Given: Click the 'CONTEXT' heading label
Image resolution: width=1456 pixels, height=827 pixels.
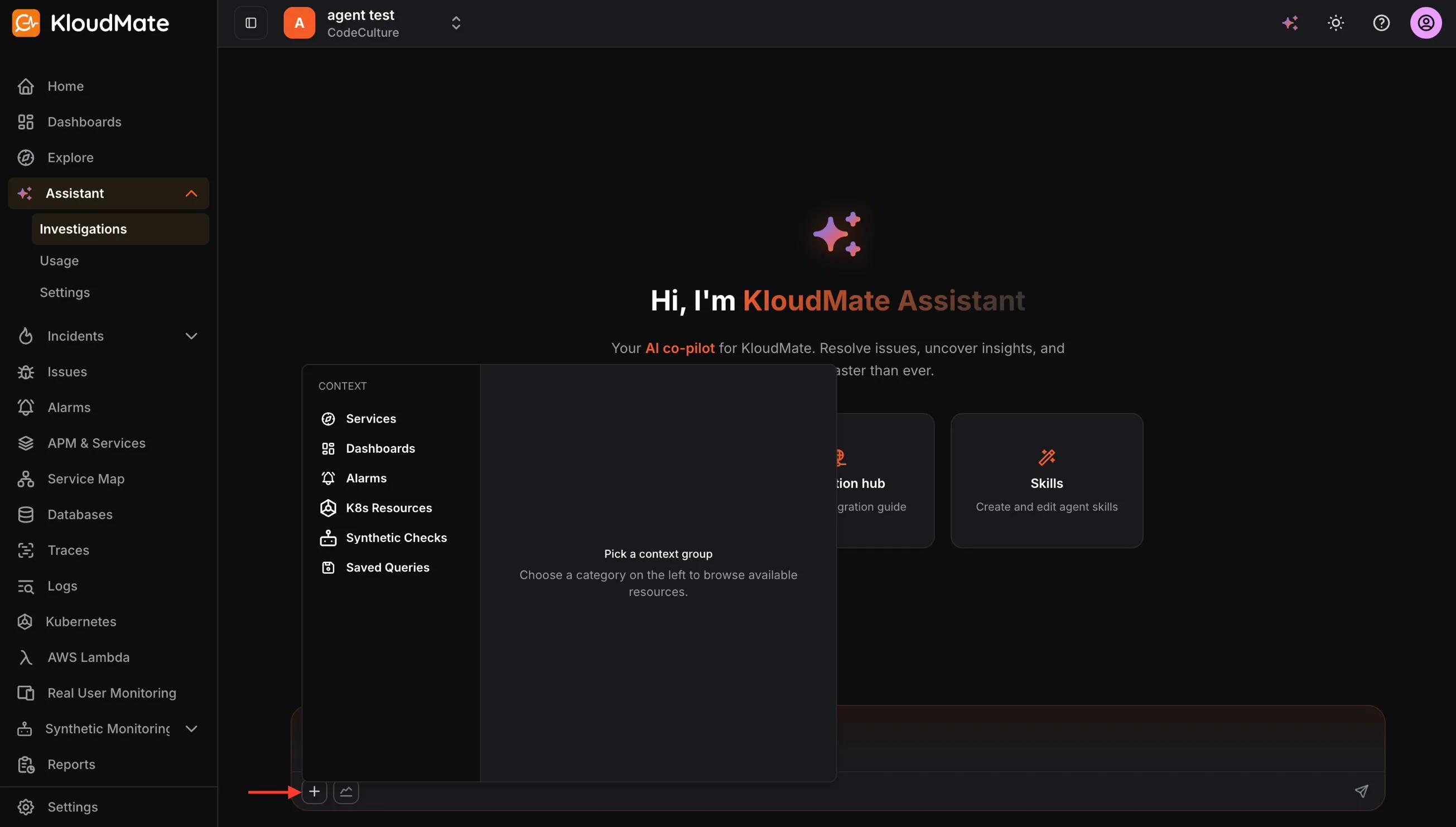Looking at the screenshot, I should point(342,386).
